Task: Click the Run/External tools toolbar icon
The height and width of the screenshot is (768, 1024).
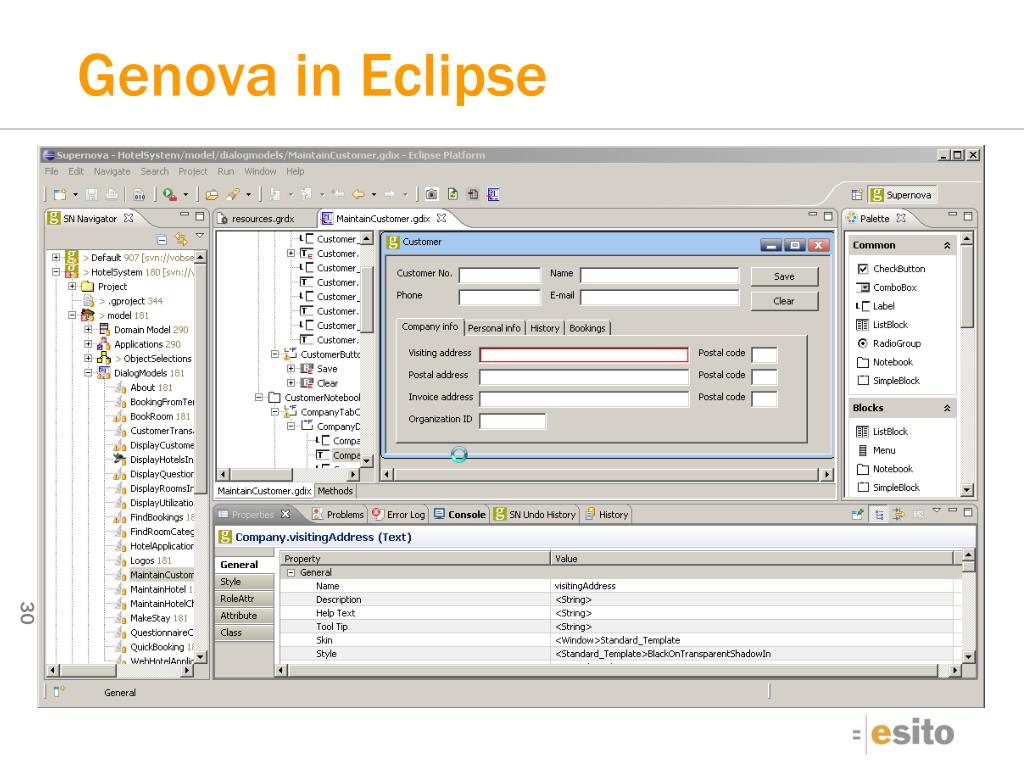Action: (170, 194)
